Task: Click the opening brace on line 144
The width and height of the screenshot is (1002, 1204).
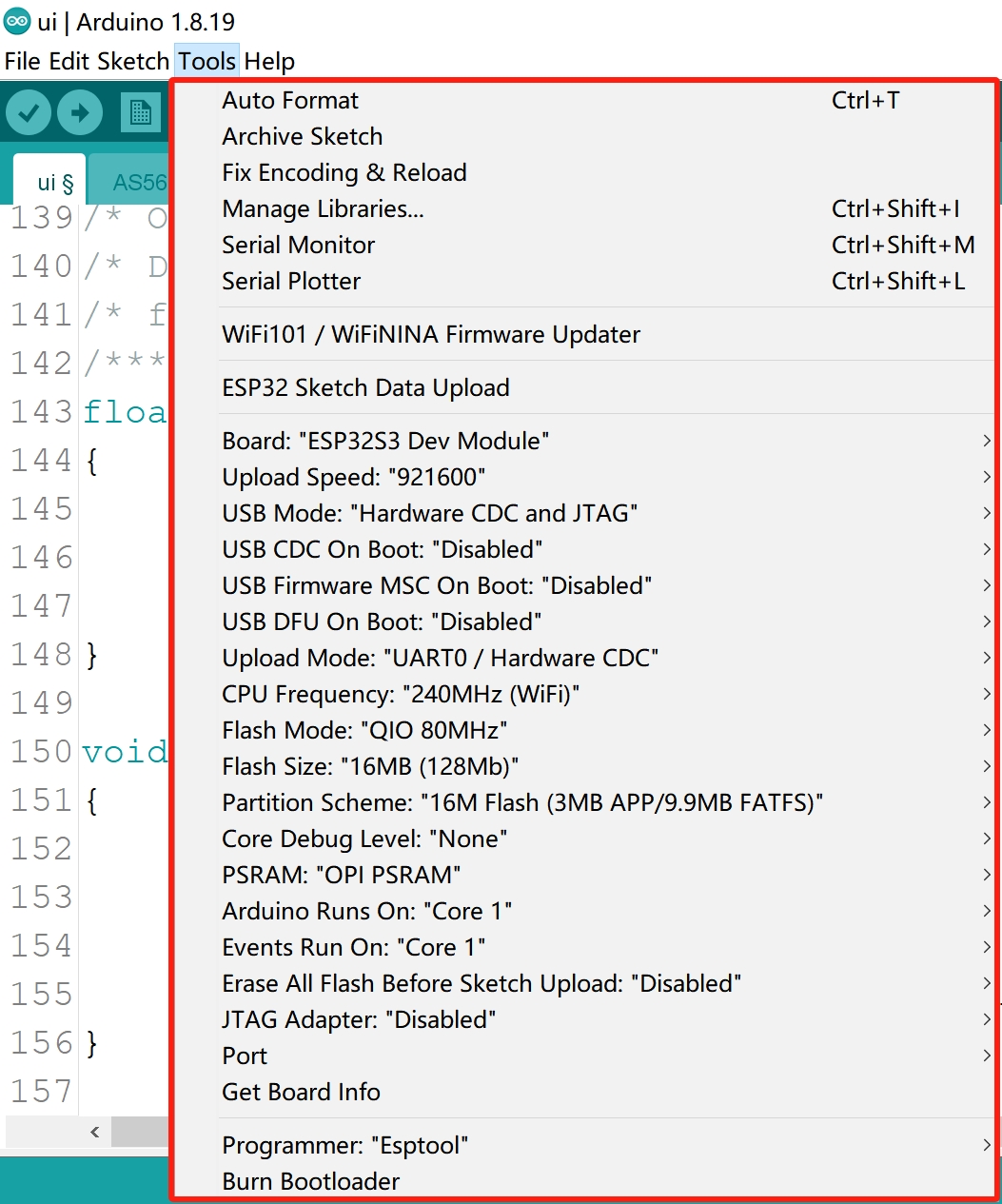Action: (x=91, y=461)
